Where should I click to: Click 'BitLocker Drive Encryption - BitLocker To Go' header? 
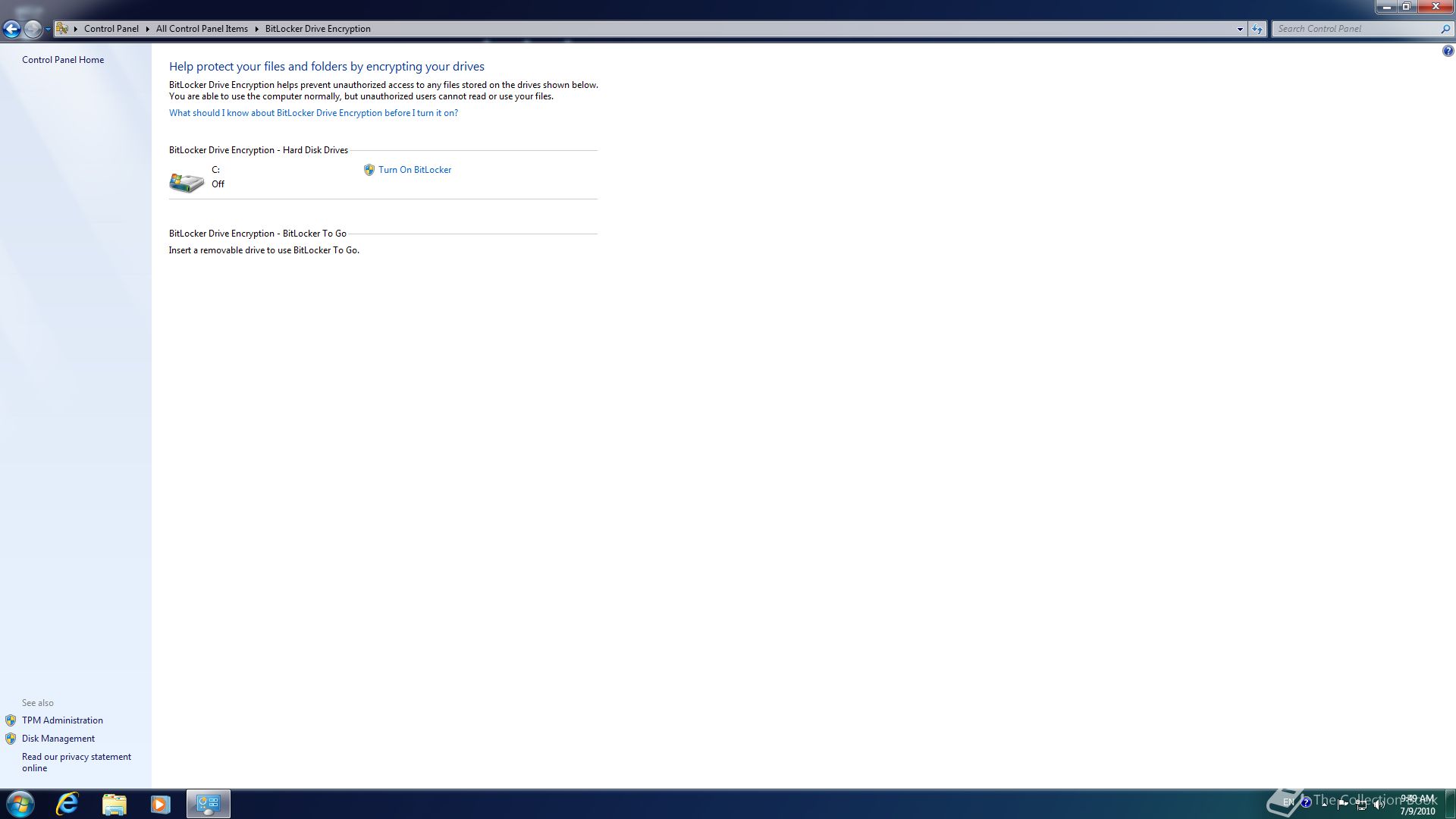(x=258, y=234)
